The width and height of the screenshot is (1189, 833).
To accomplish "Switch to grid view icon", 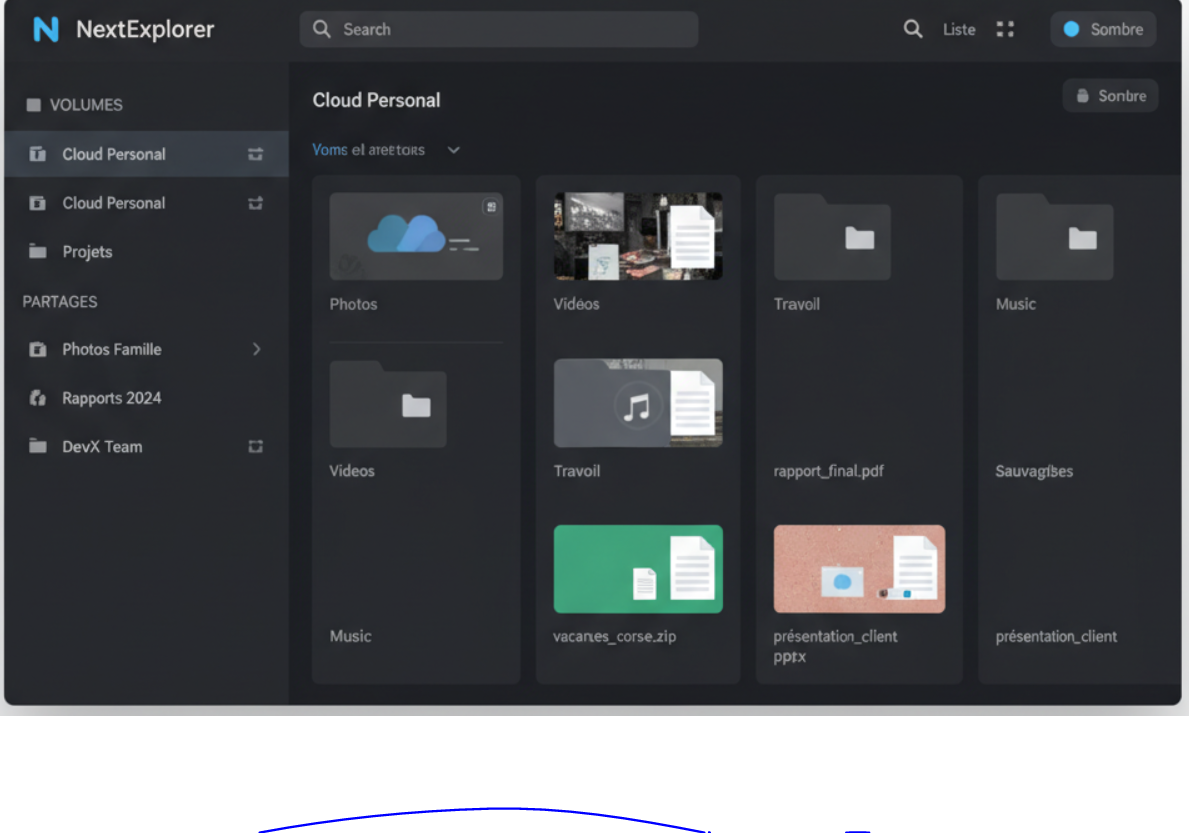I will 1005,29.
